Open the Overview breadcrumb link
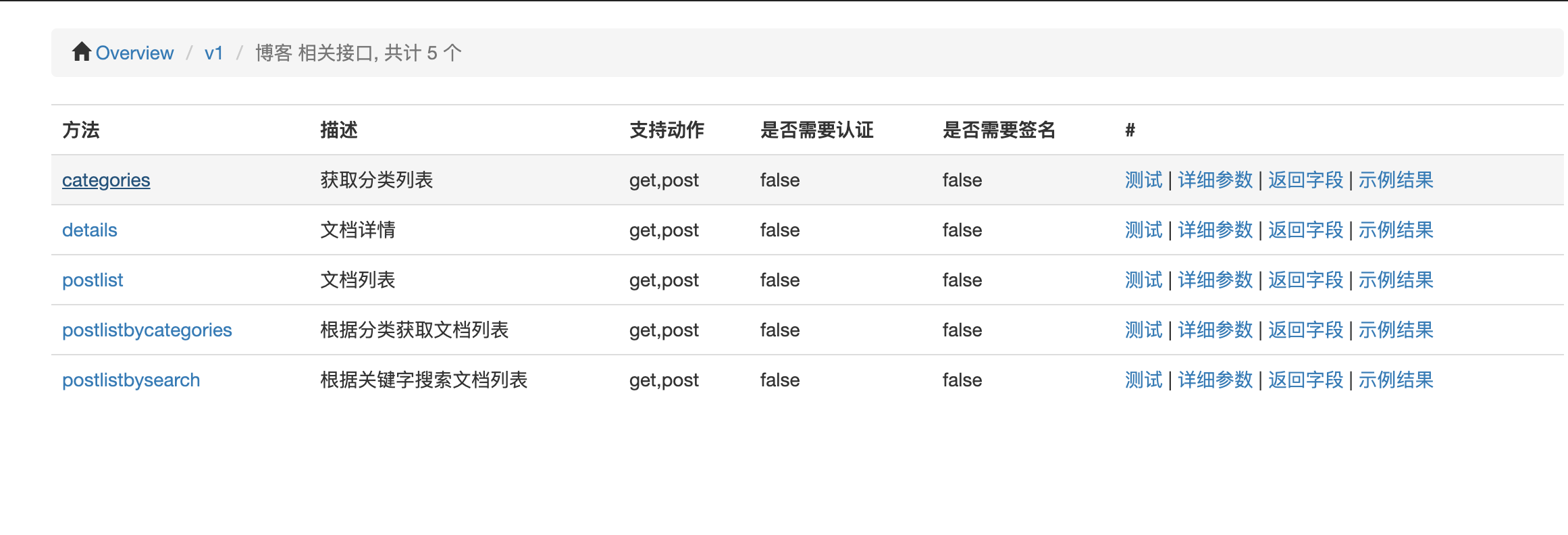The image size is (1568, 535). pyautogui.click(x=134, y=53)
